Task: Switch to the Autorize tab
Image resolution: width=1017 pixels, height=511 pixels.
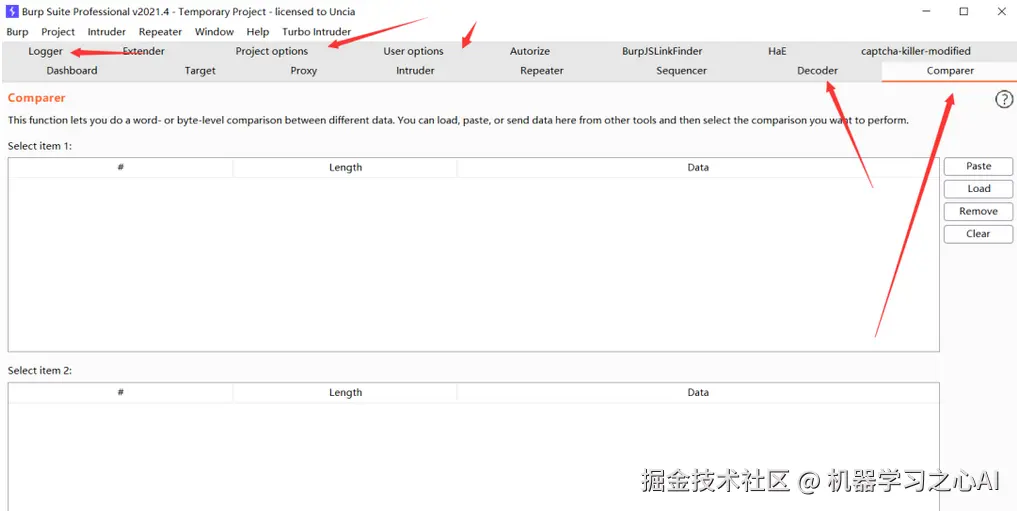Action: pyautogui.click(x=529, y=51)
